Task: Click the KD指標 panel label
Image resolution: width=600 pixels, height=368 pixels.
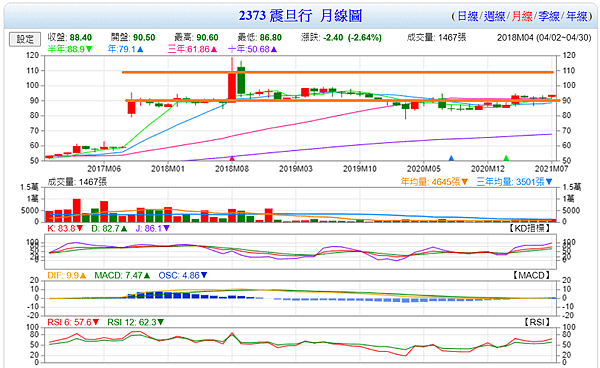Action: (x=530, y=228)
